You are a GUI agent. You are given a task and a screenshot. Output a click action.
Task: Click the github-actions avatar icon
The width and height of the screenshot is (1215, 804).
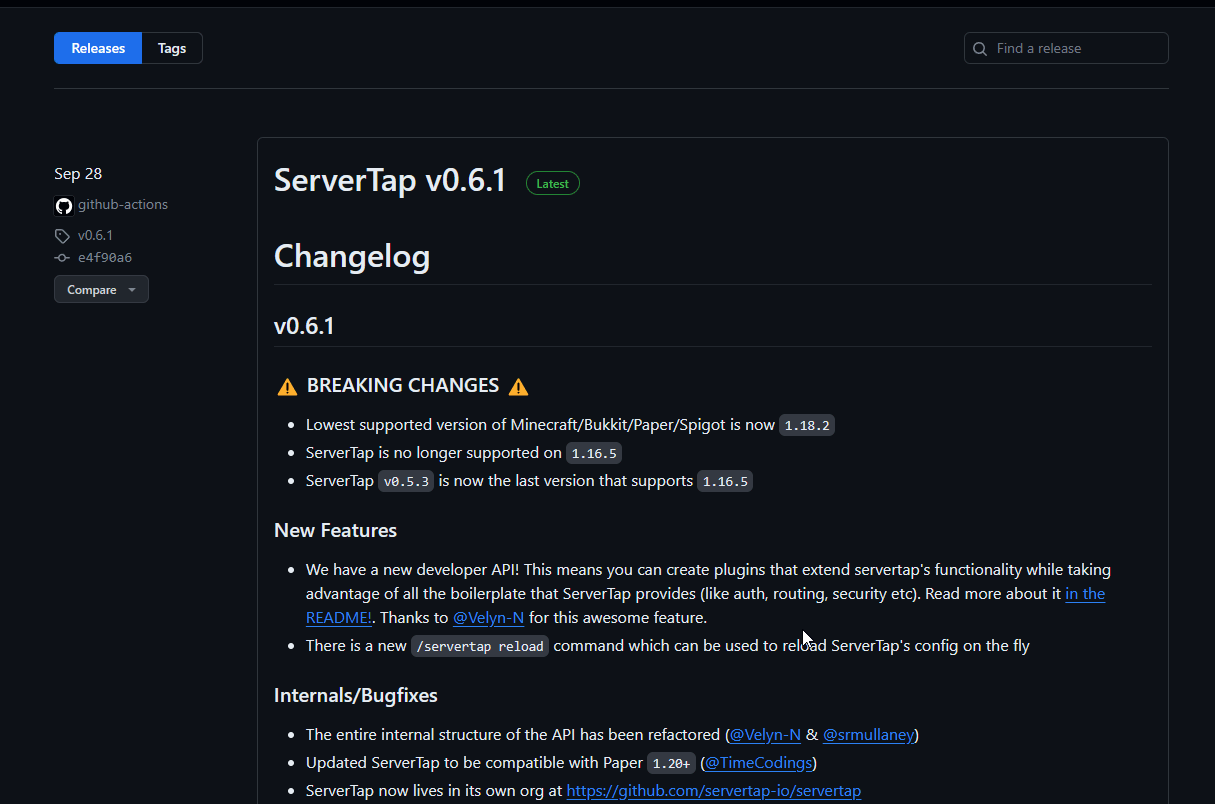(63, 206)
